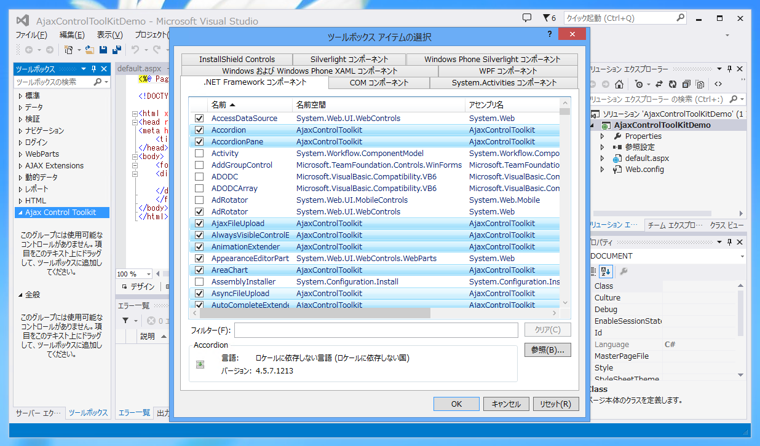Switch to the COM コンポーネント tab
The width and height of the screenshot is (760, 446).
tap(379, 83)
